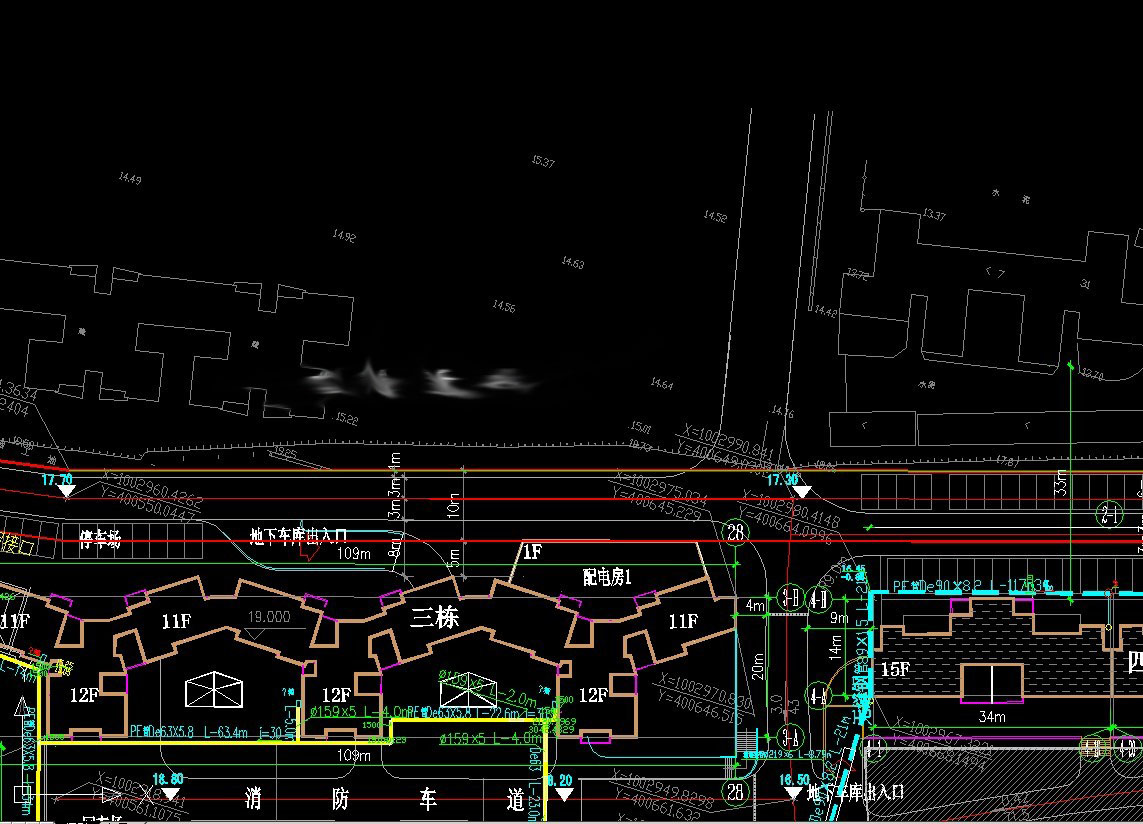Image resolution: width=1143 pixels, height=824 pixels.
Task: Select the 1F label above 配电房1
Action: [x=532, y=551]
